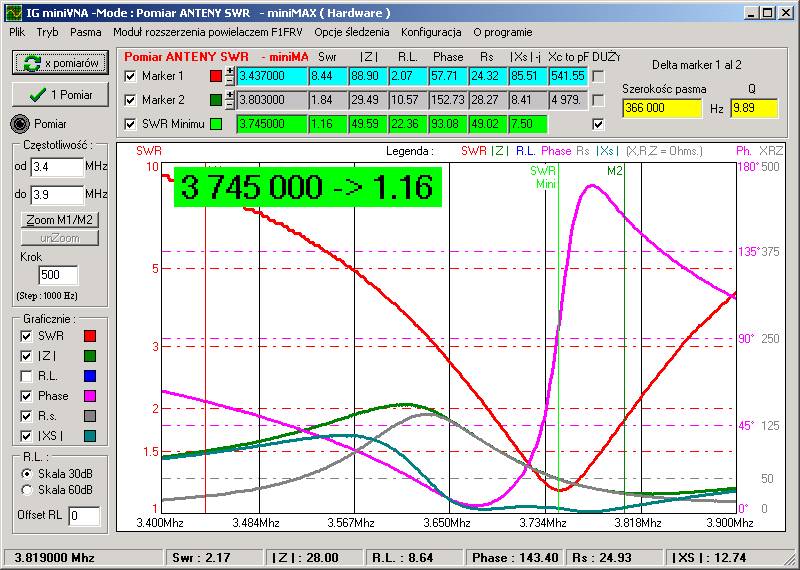Click the '1 Pomiar' green checkmark button
Screen dimensions: 800x570
[60, 95]
